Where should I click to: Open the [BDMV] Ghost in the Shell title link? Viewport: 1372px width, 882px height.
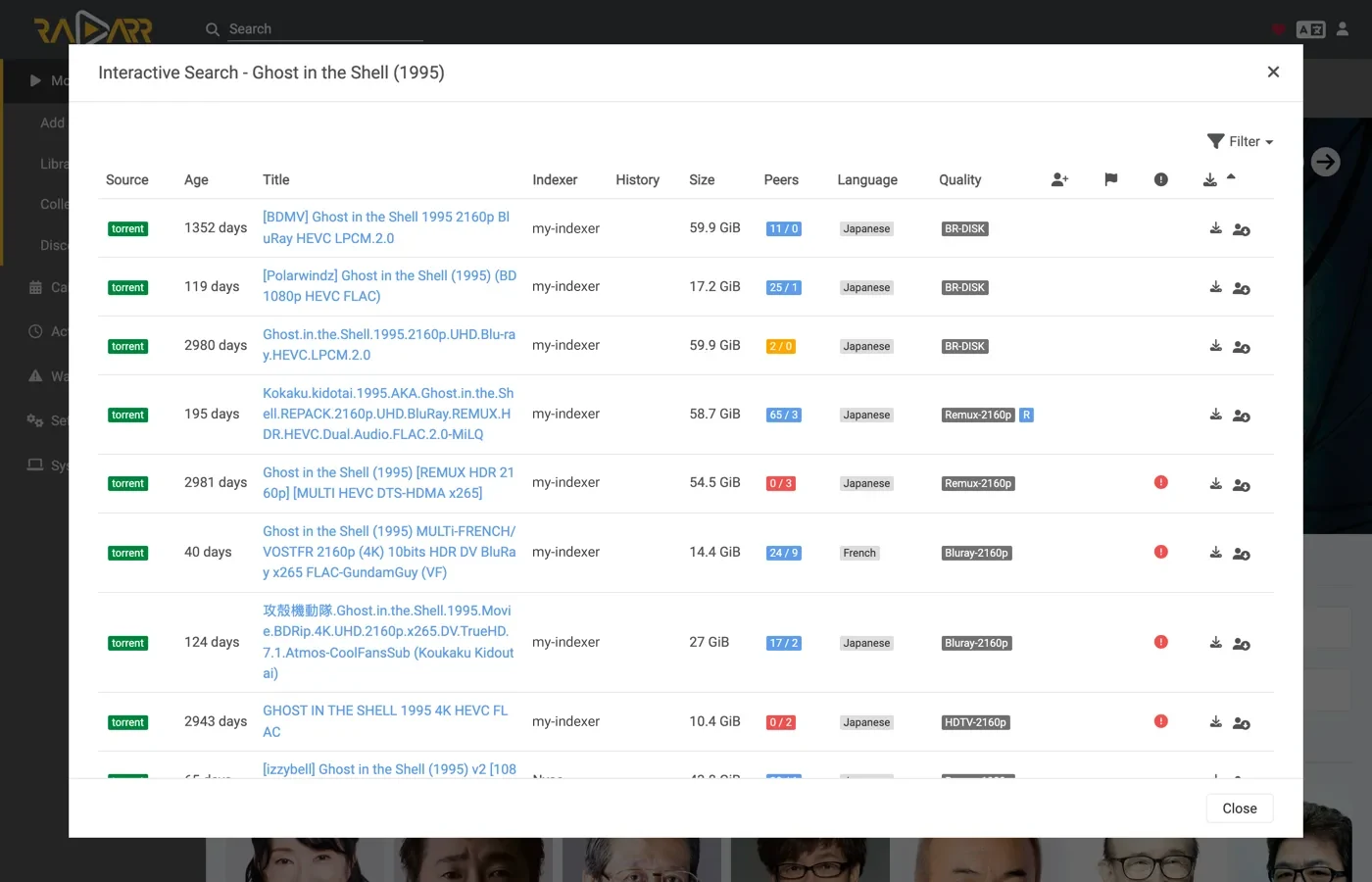[388, 227]
